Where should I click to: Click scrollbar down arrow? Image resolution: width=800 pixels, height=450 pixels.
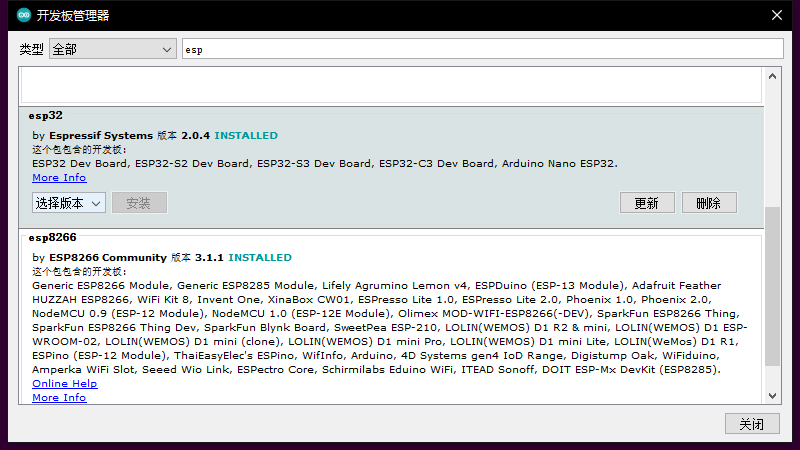[x=772, y=395]
